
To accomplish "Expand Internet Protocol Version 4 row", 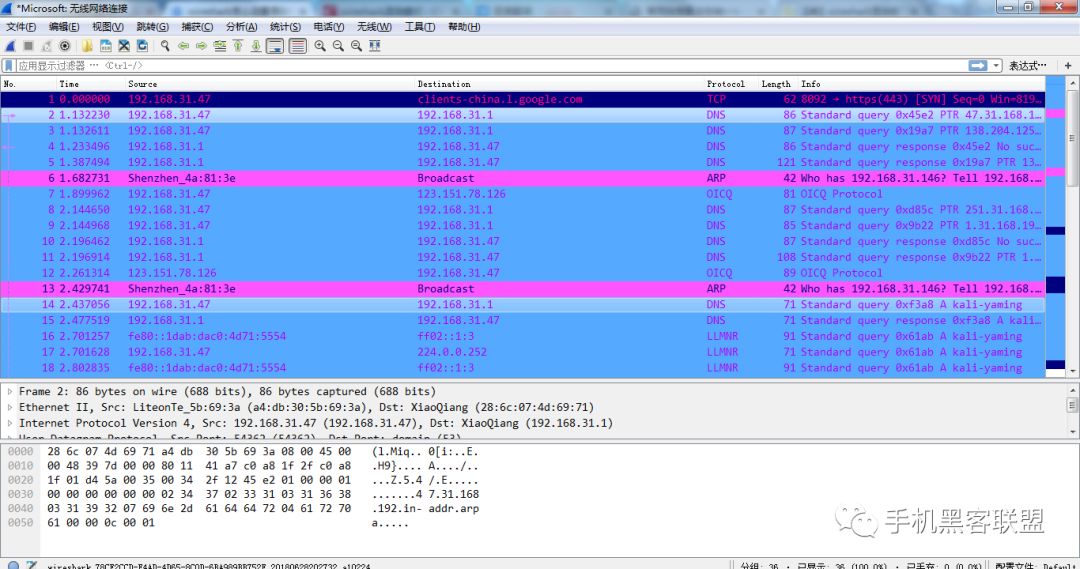I will click(x=10, y=423).
